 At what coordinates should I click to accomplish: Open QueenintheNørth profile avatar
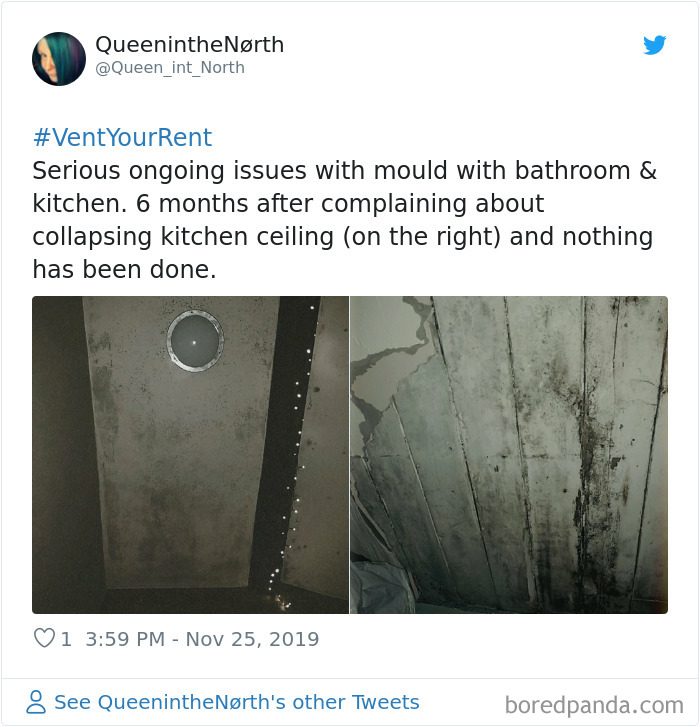coord(59,59)
